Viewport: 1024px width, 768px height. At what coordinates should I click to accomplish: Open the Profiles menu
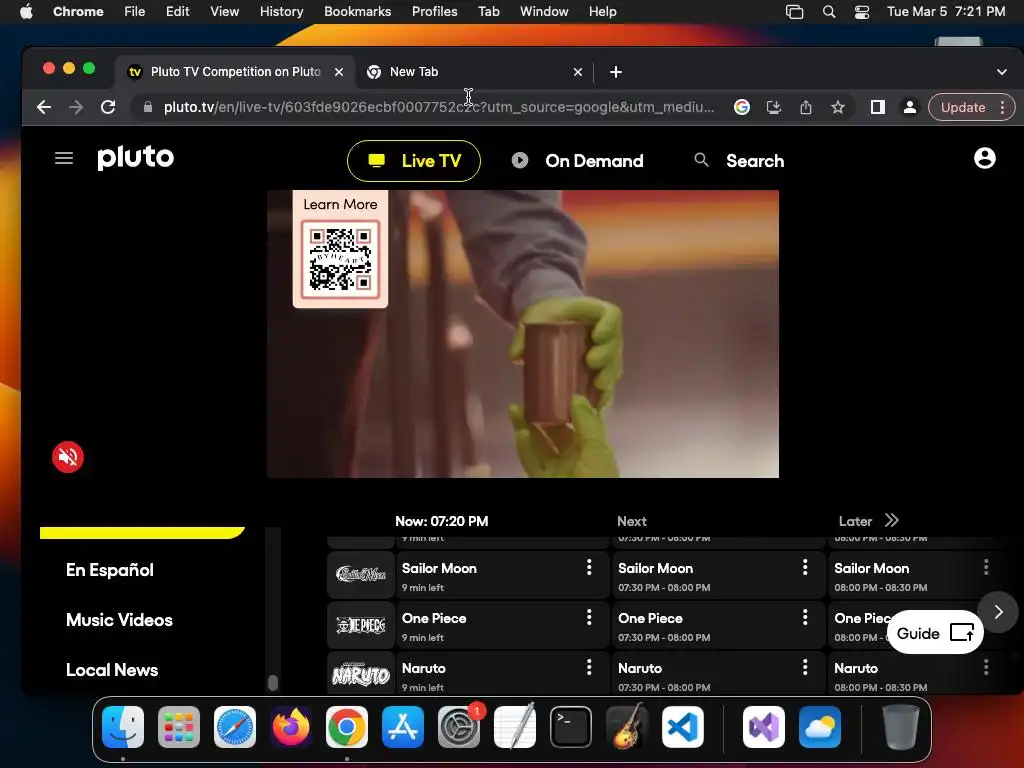pyautogui.click(x=434, y=11)
